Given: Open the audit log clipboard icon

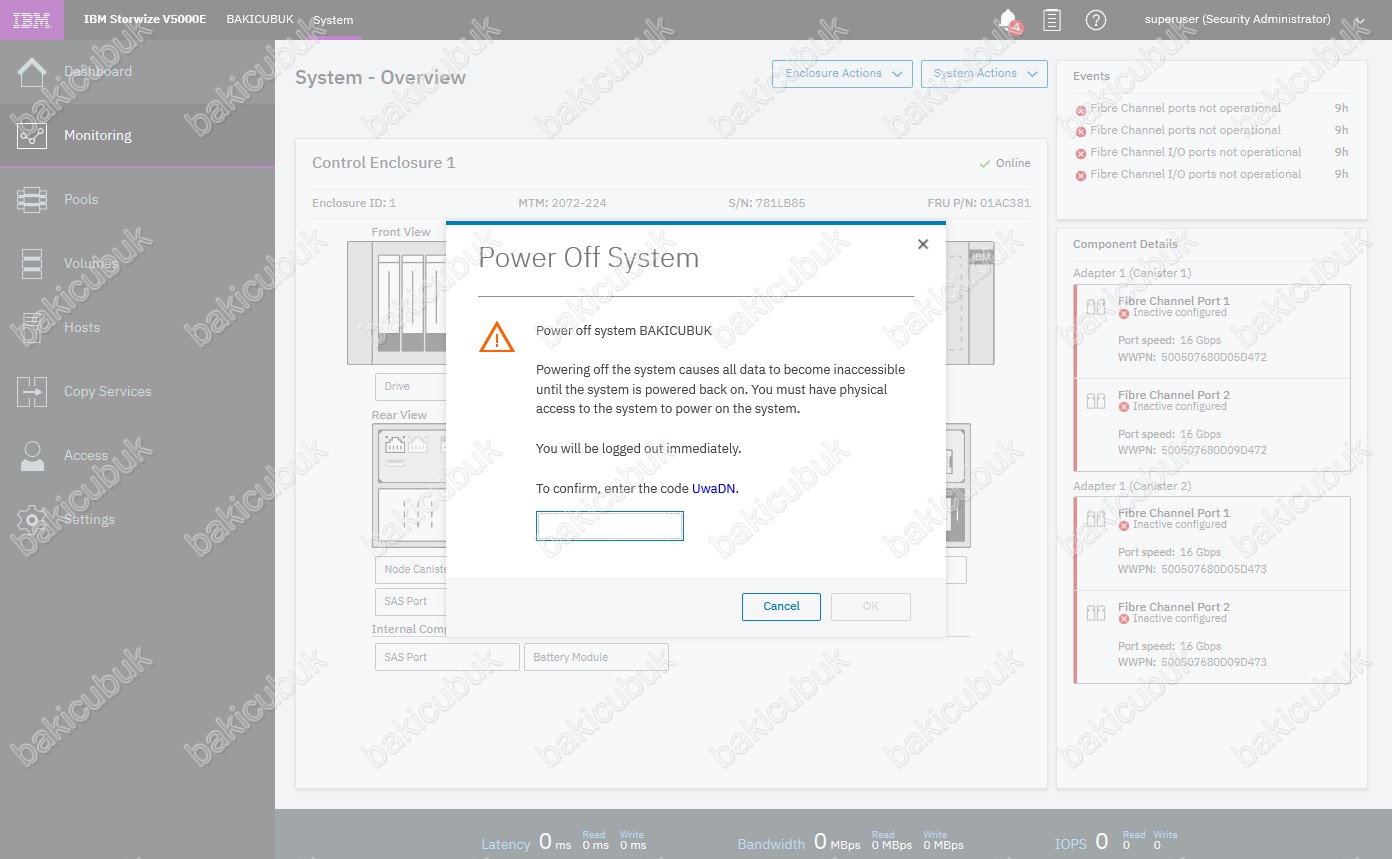Looking at the screenshot, I should [1052, 20].
